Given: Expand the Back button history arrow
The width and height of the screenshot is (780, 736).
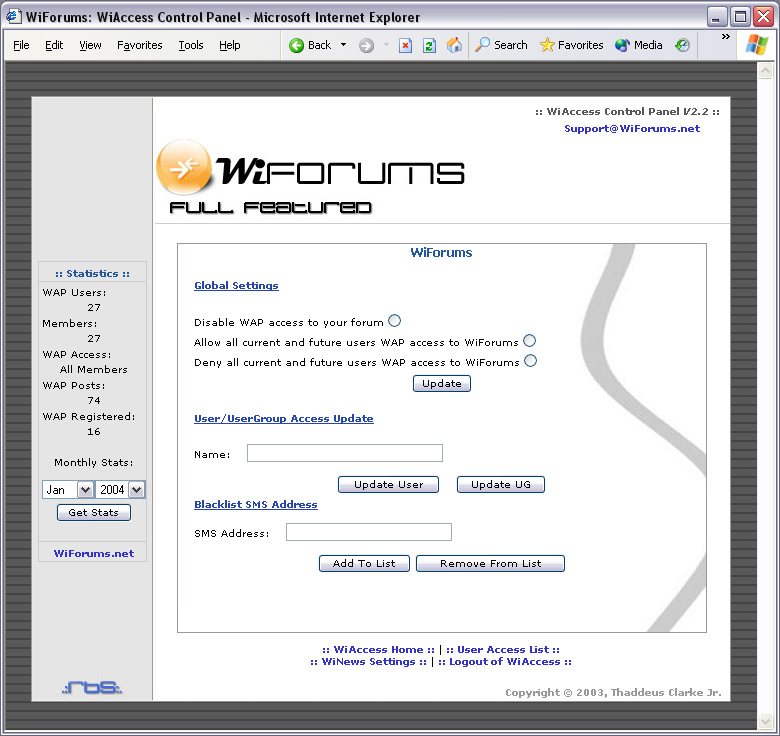Looking at the screenshot, I should (x=343, y=45).
